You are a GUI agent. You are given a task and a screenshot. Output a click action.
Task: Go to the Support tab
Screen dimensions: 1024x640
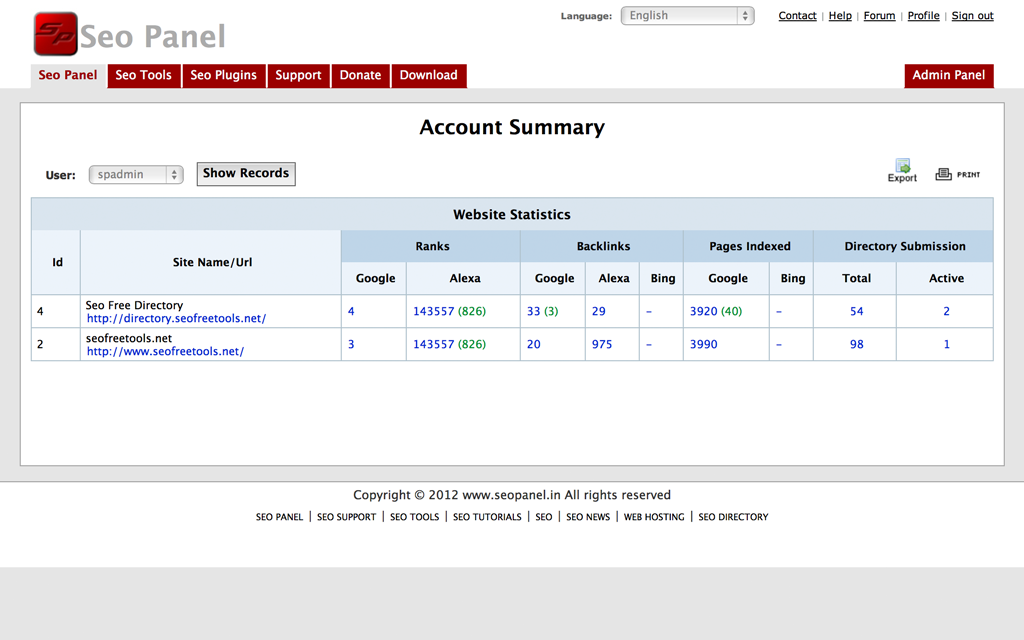coord(298,75)
